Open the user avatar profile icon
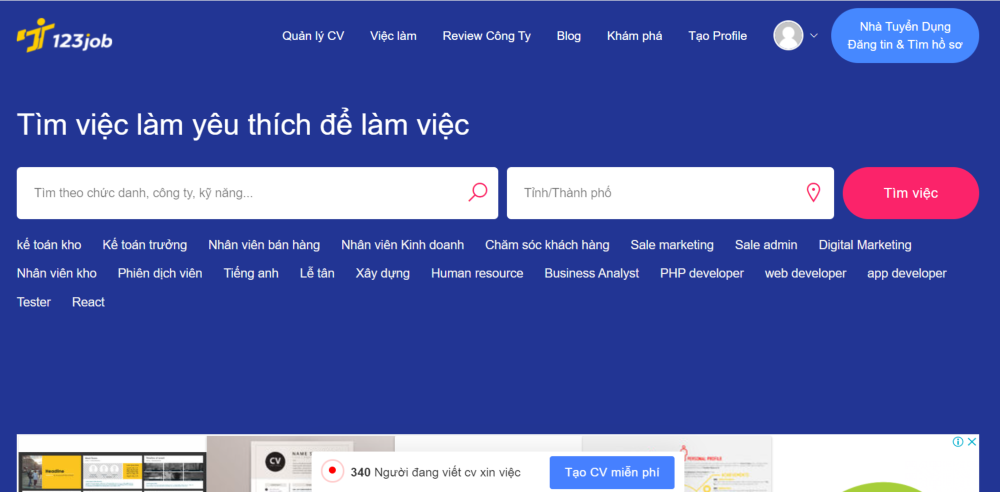 788,36
